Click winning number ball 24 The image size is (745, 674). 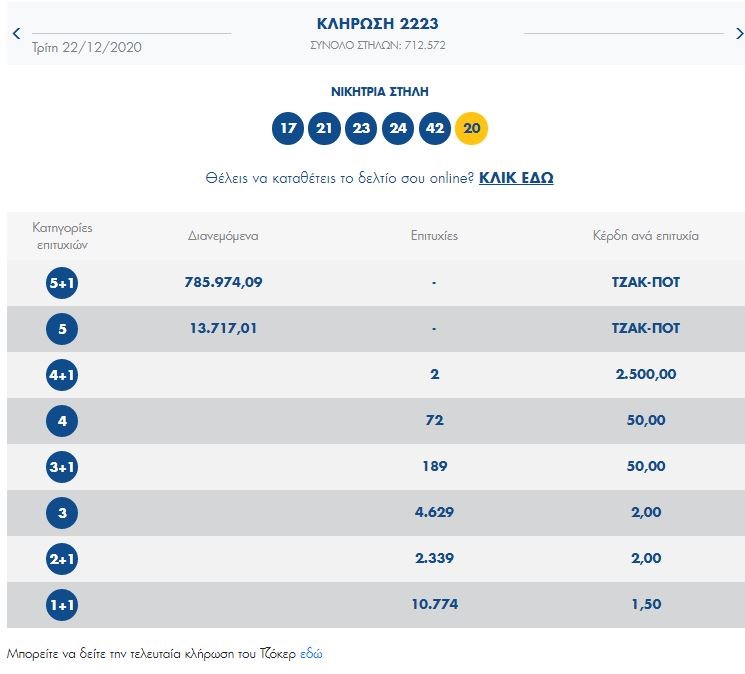(398, 129)
